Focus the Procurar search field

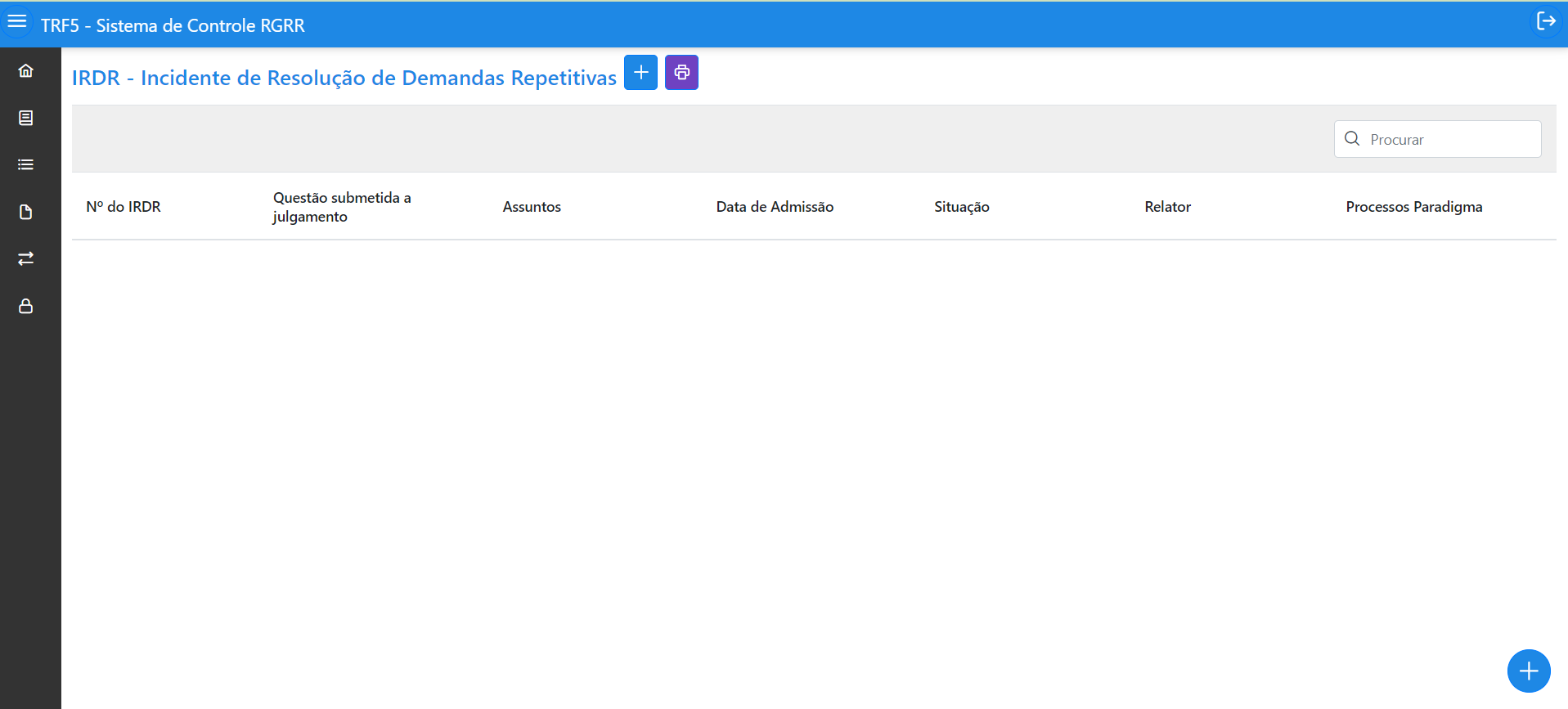[x=1438, y=140]
